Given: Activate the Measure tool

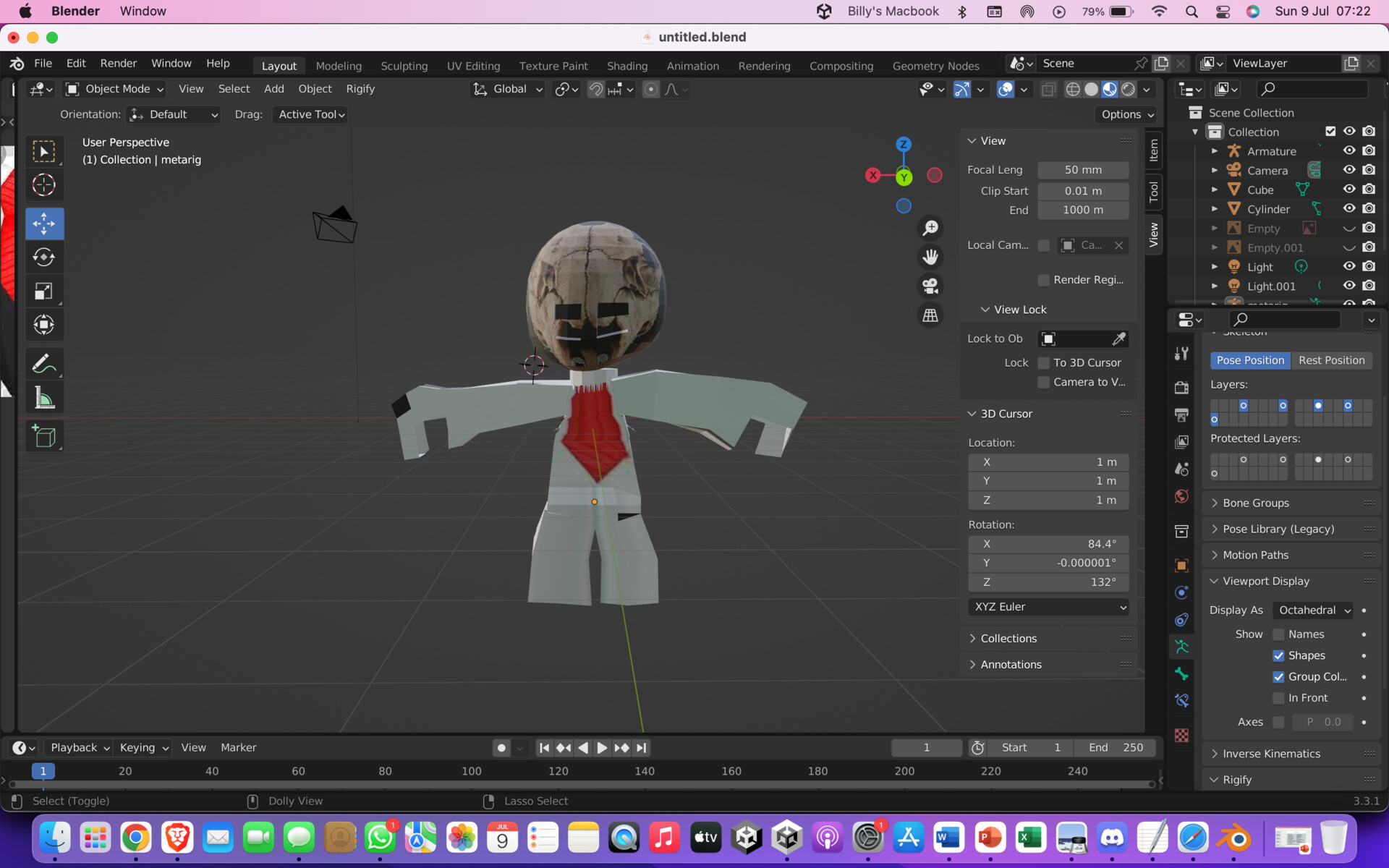Looking at the screenshot, I should tap(44, 396).
